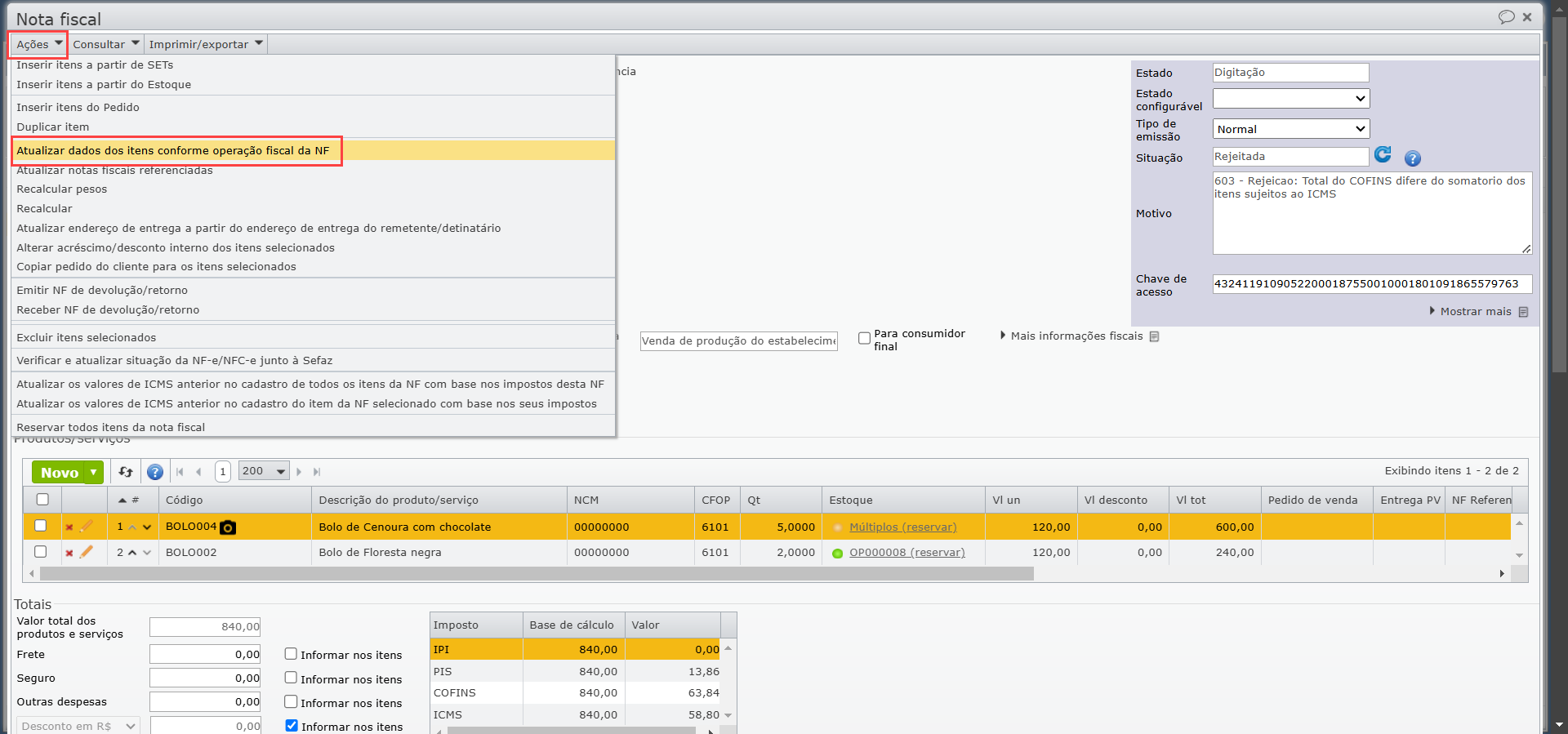
Task: Click the horizontal scrollbar of products table
Action: tap(536, 574)
